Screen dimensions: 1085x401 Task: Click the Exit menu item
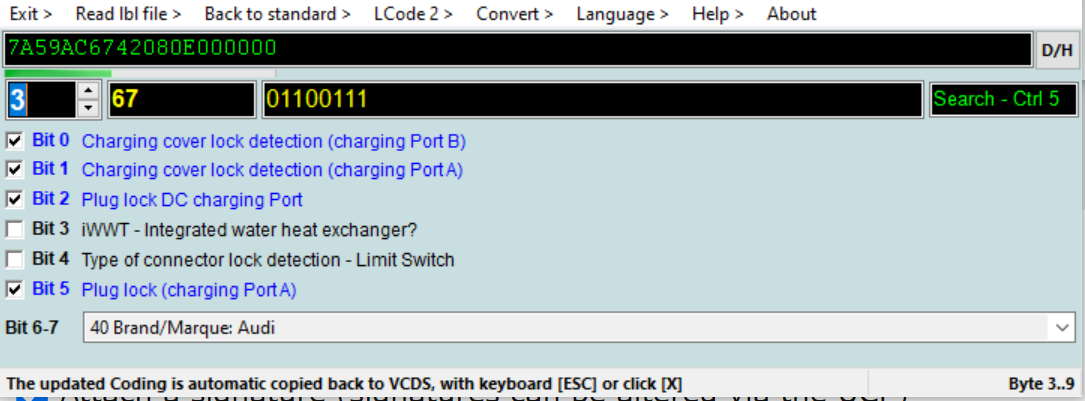click(x=31, y=14)
